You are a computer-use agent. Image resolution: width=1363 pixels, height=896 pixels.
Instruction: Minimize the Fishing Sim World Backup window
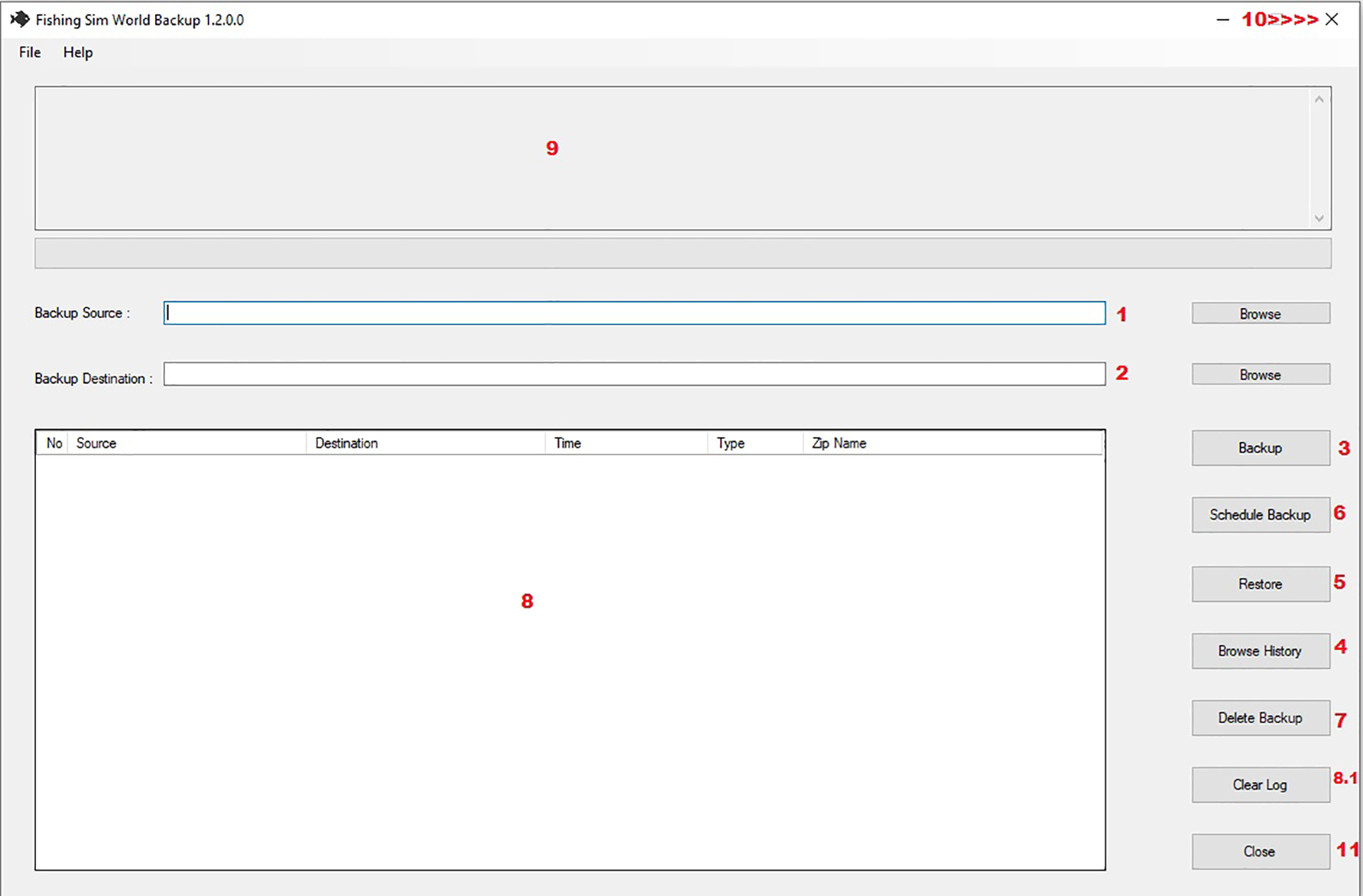click(x=1223, y=20)
